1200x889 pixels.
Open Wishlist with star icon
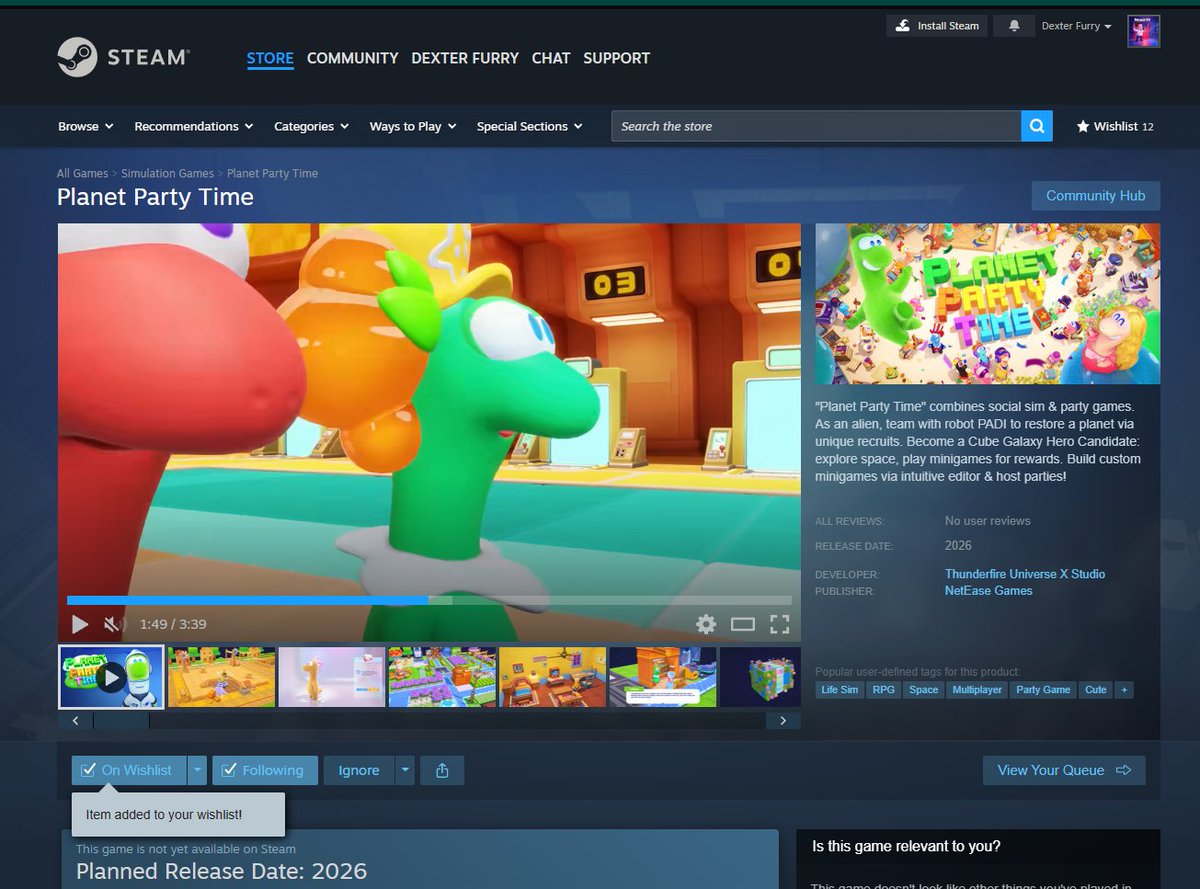[x=1115, y=126]
